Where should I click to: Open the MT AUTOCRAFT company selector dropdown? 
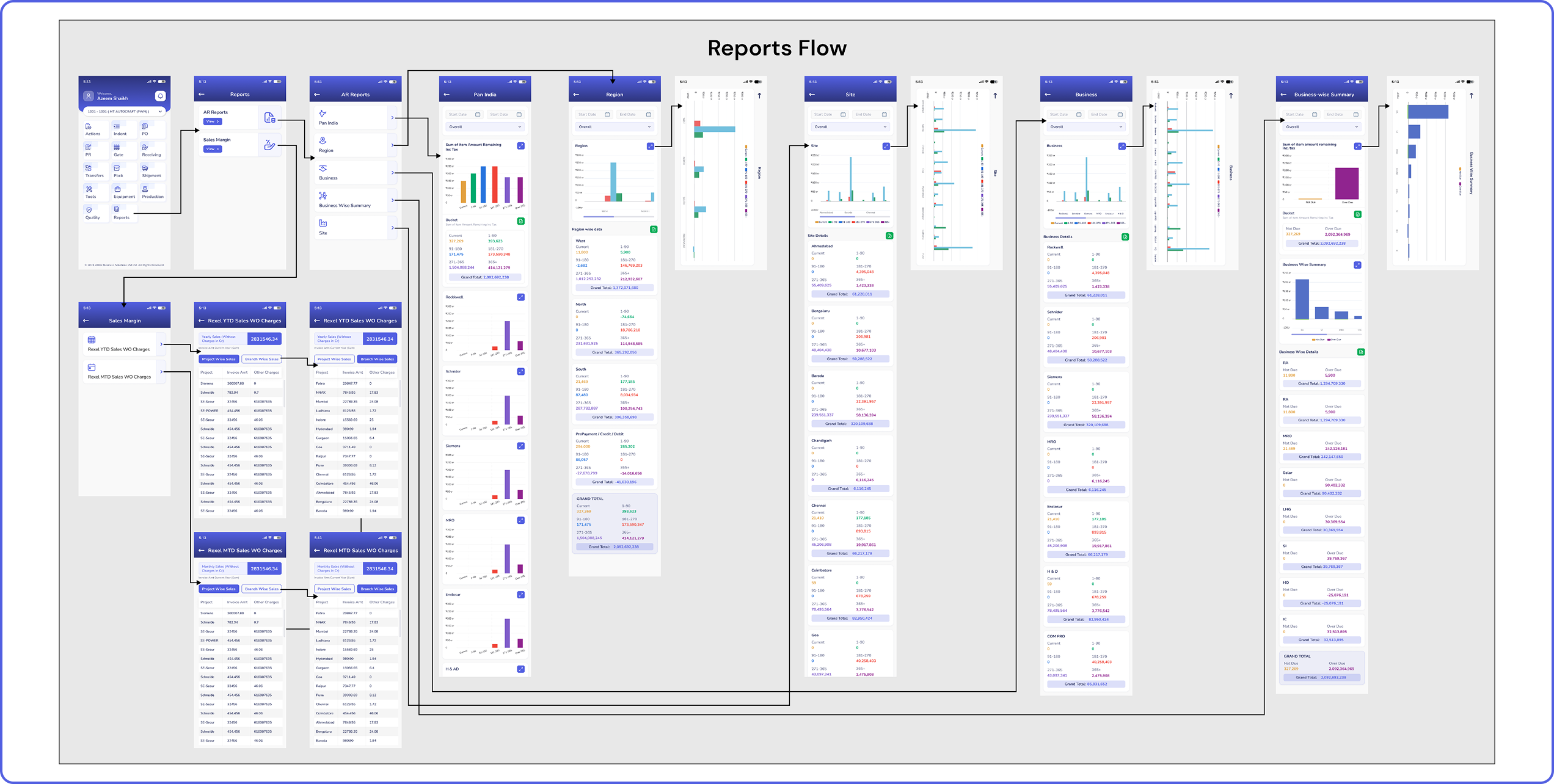(x=124, y=111)
